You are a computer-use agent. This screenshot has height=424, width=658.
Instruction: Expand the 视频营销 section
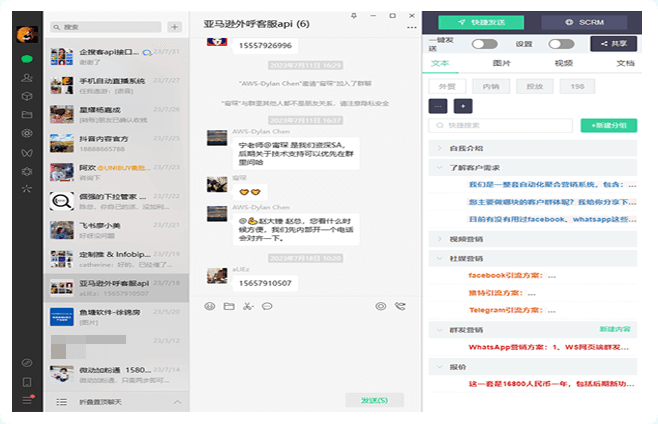point(465,239)
